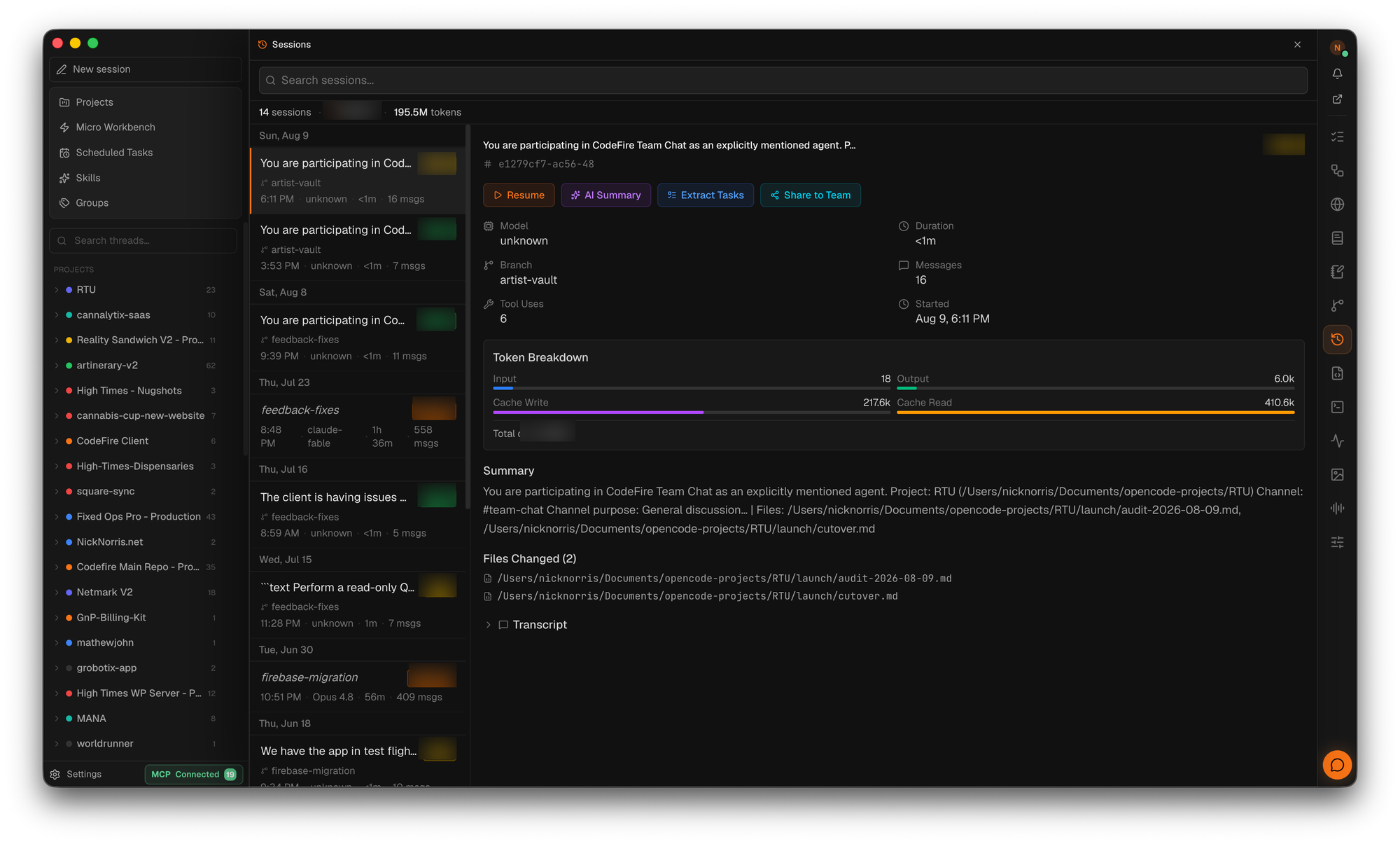This screenshot has height=844, width=1400.
Task: Start a New session
Action: (x=145, y=69)
